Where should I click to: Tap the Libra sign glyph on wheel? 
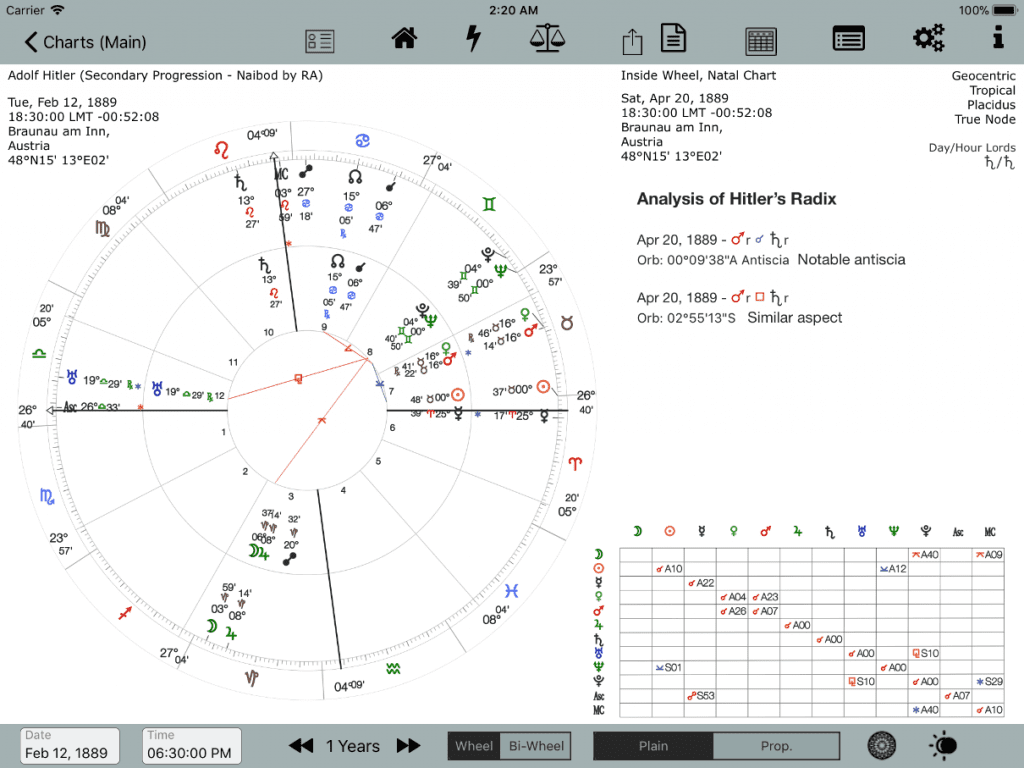[x=39, y=354]
